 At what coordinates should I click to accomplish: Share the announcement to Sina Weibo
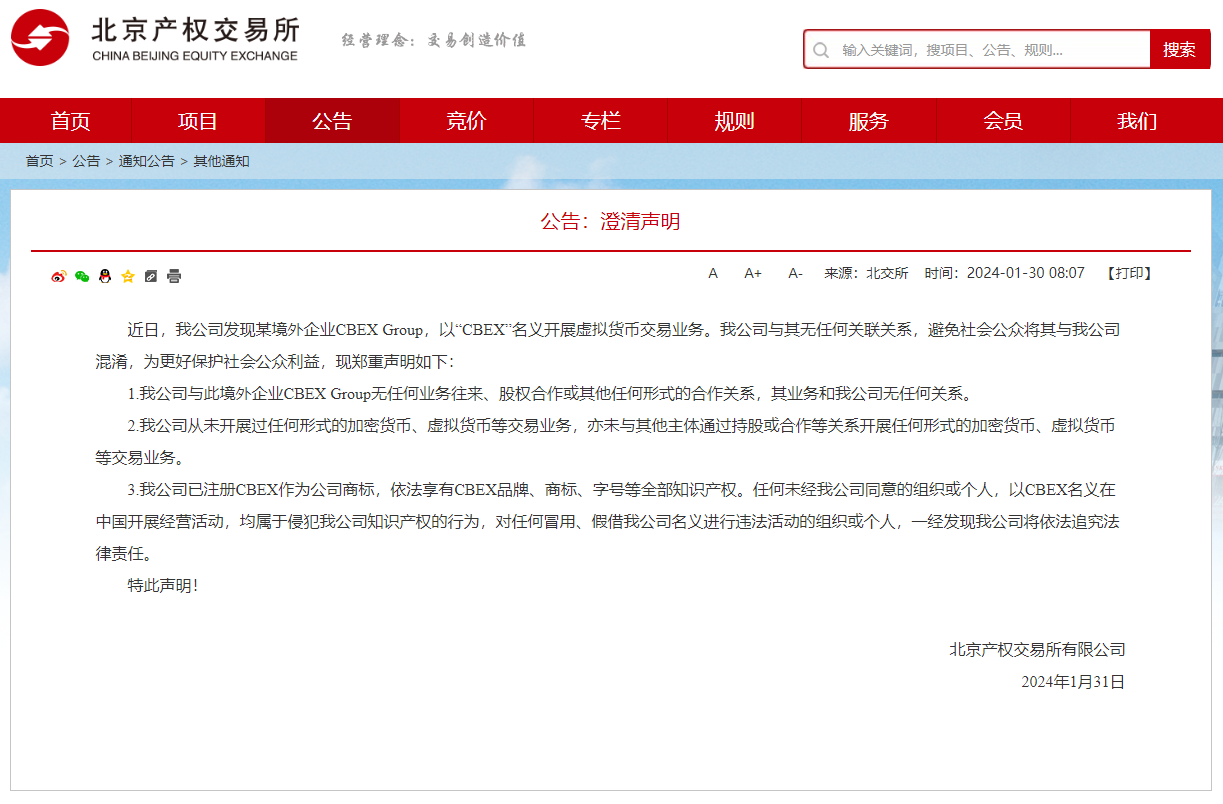coord(58,277)
